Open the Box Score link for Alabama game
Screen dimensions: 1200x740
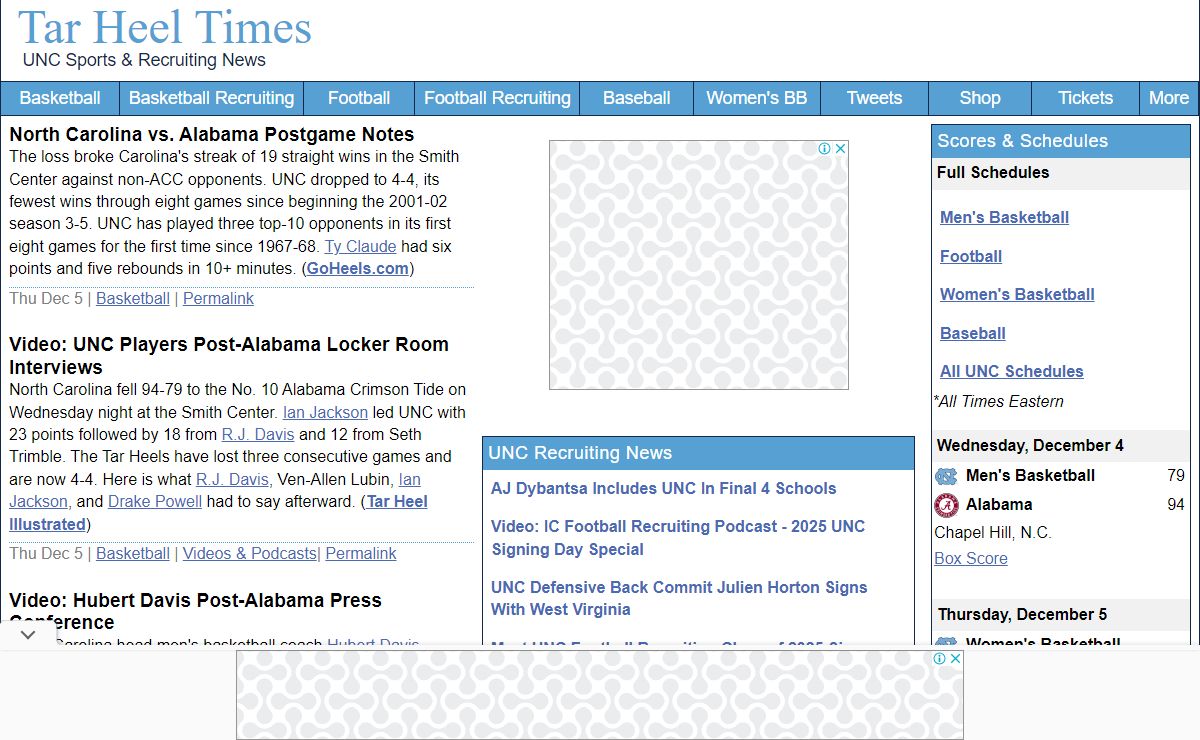pyautogui.click(x=971, y=558)
